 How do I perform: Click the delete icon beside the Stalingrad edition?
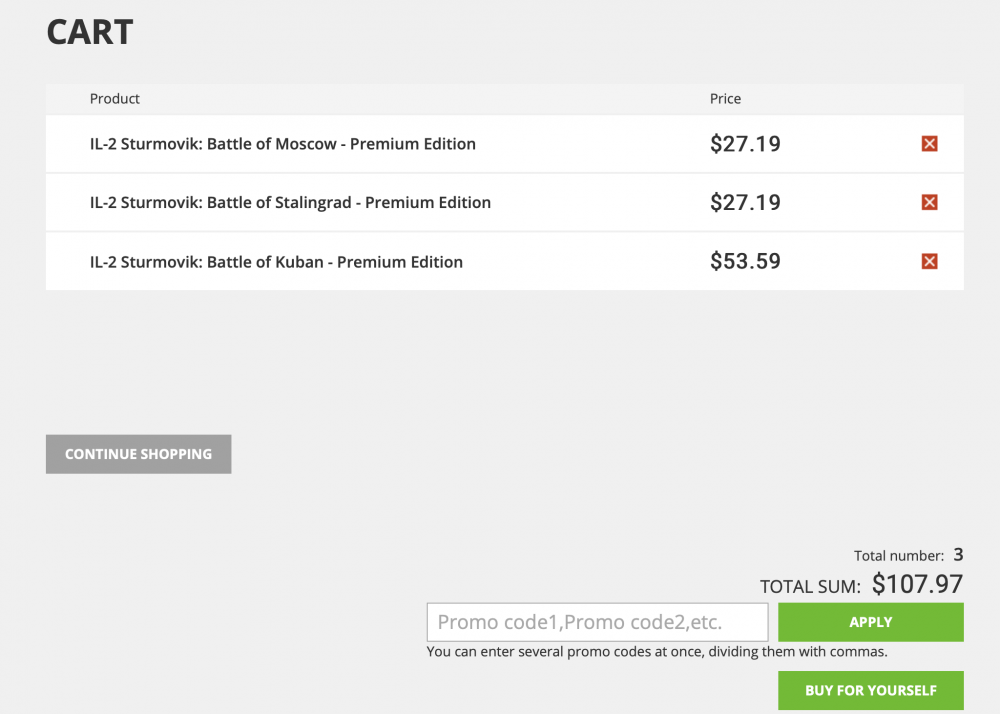929,202
